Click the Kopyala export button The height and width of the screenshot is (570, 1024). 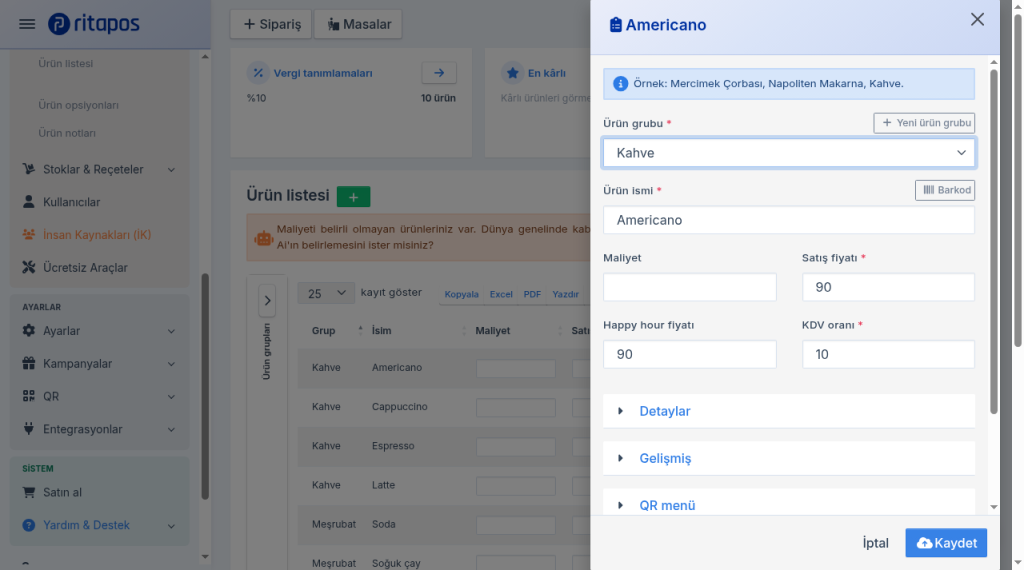(x=462, y=294)
